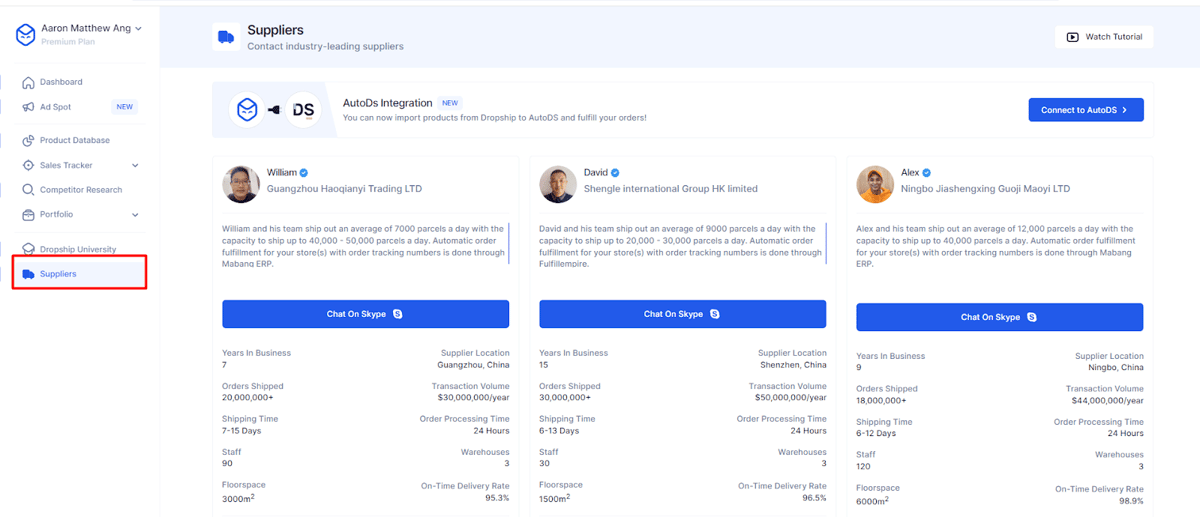Click the Product Database icon

(x=28, y=141)
